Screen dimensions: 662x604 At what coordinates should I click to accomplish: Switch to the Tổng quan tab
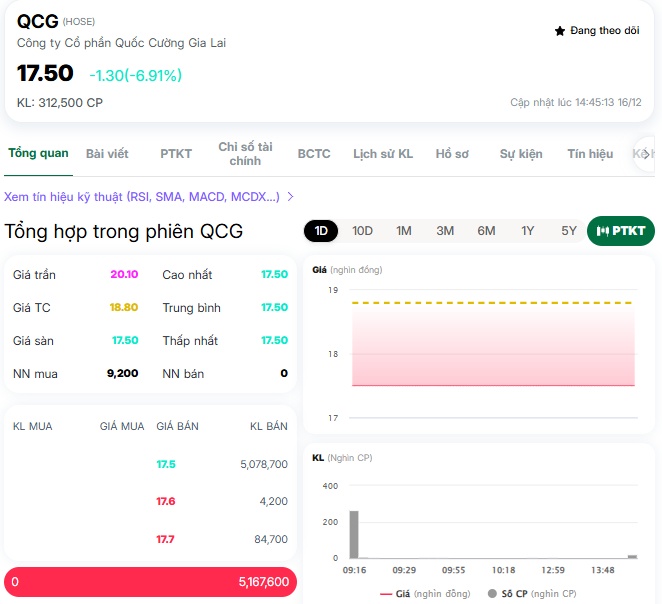pos(38,153)
